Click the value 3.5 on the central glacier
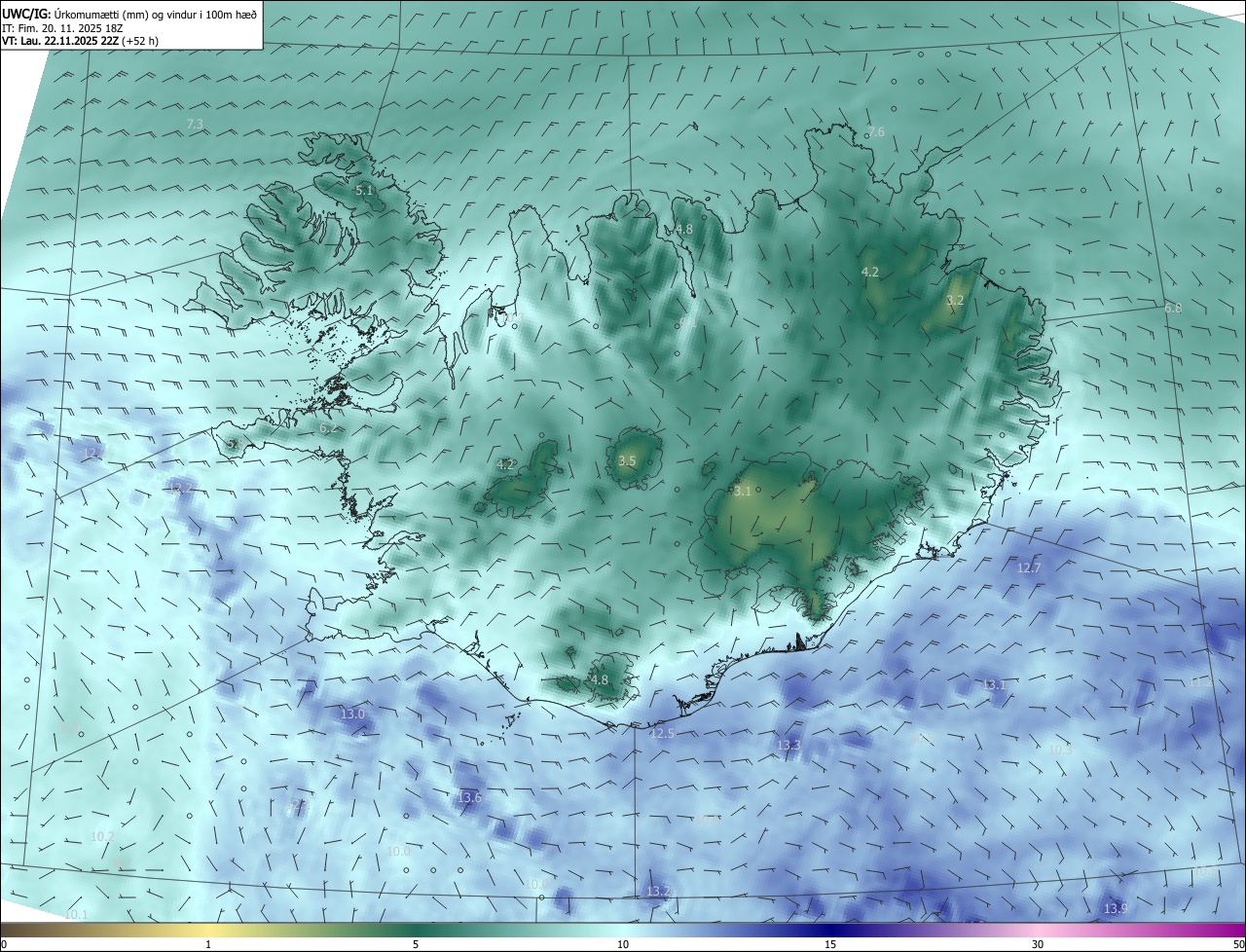Image resolution: width=1246 pixels, height=952 pixels. (x=627, y=460)
